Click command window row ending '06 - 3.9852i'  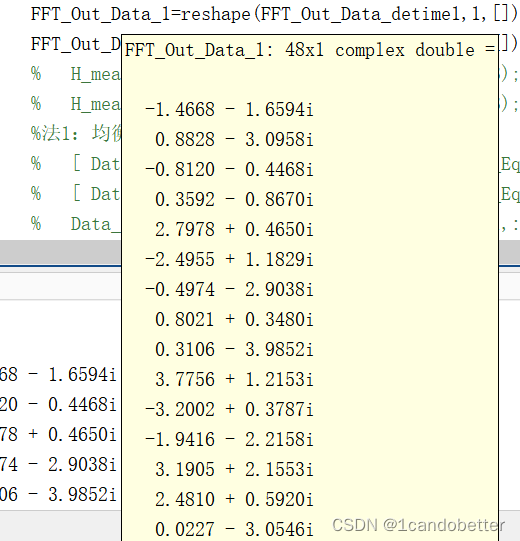58,495
